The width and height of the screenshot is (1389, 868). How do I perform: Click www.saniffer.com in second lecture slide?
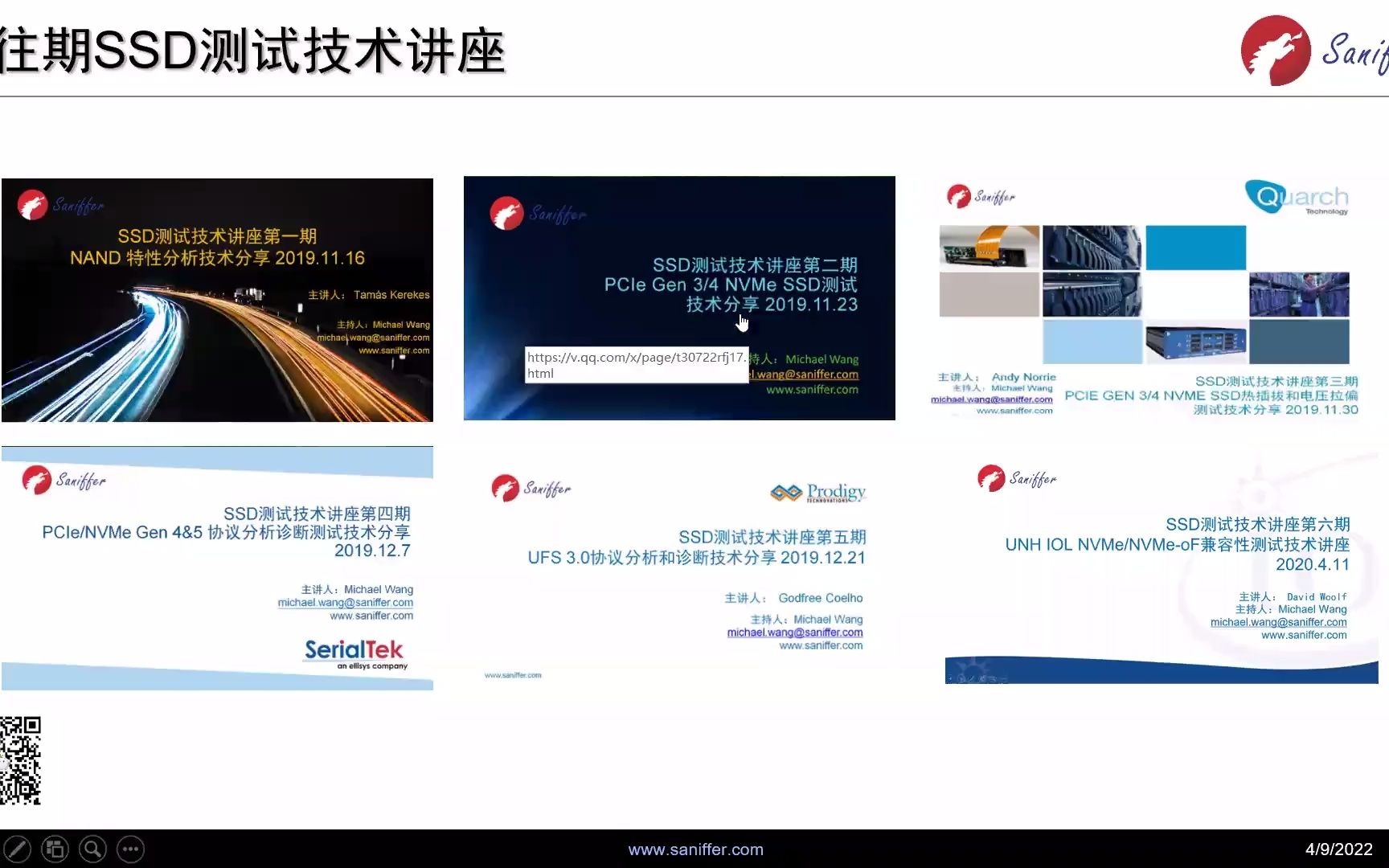pos(812,390)
